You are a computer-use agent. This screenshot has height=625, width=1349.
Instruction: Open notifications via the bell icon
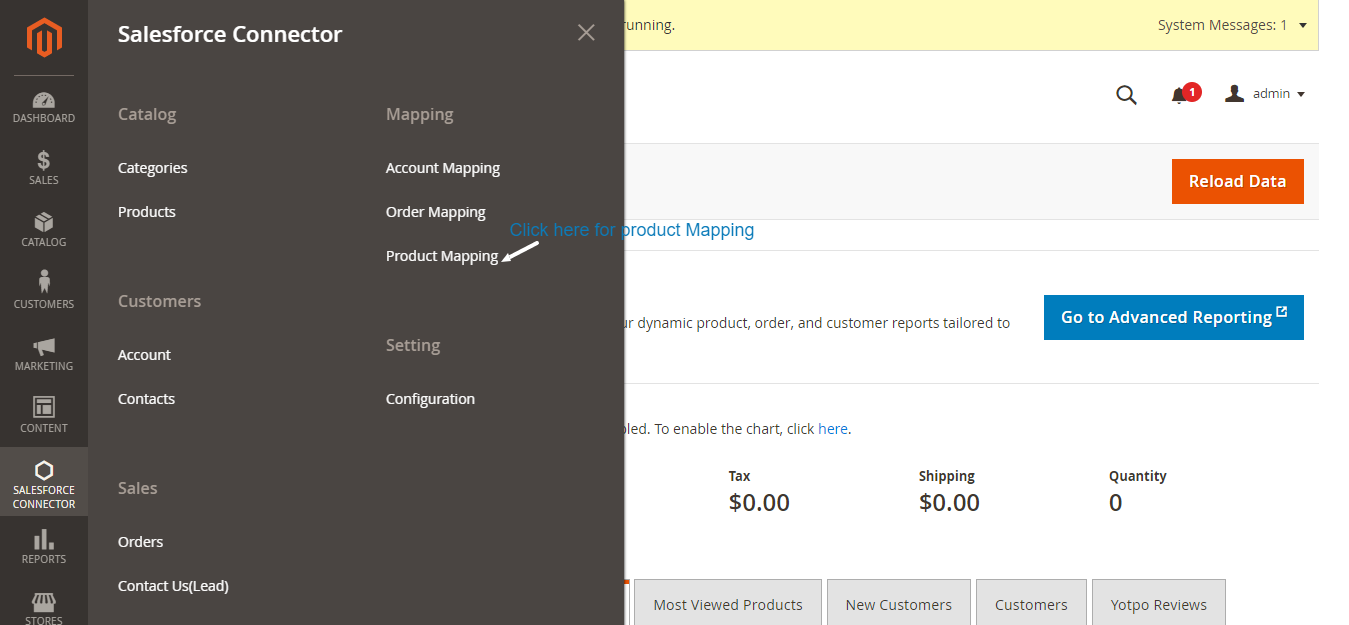pyautogui.click(x=1182, y=94)
